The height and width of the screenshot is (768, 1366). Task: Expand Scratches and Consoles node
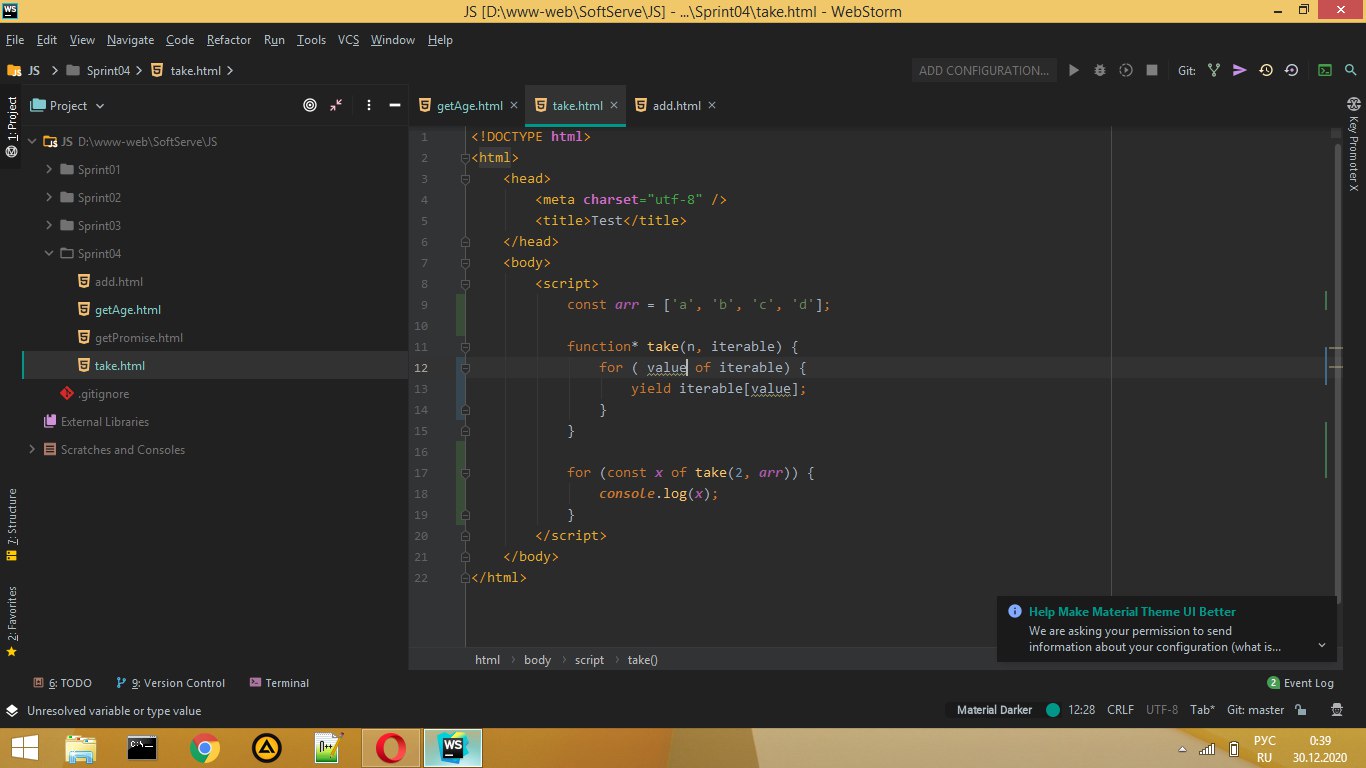click(32, 449)
